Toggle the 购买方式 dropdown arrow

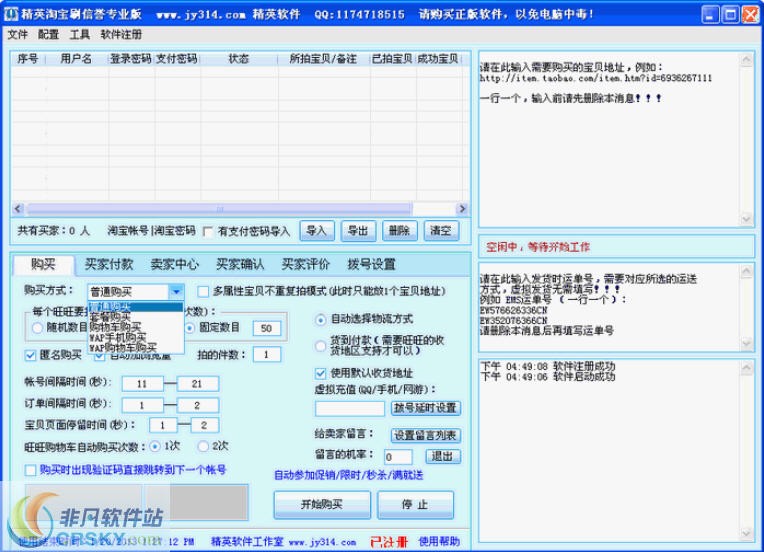tap(176, 292)
